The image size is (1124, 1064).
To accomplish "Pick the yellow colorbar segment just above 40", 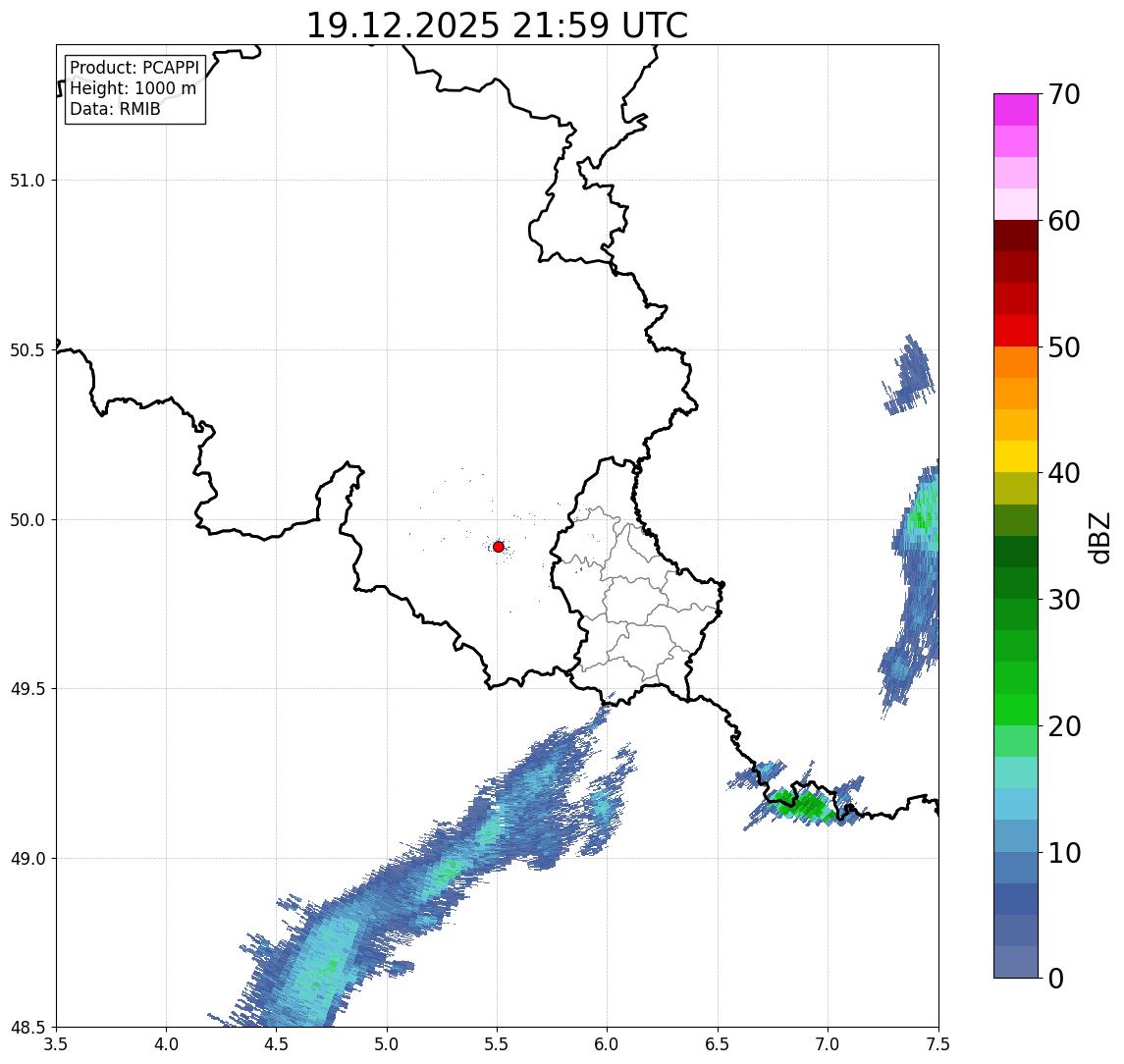I will [1016, 456].
